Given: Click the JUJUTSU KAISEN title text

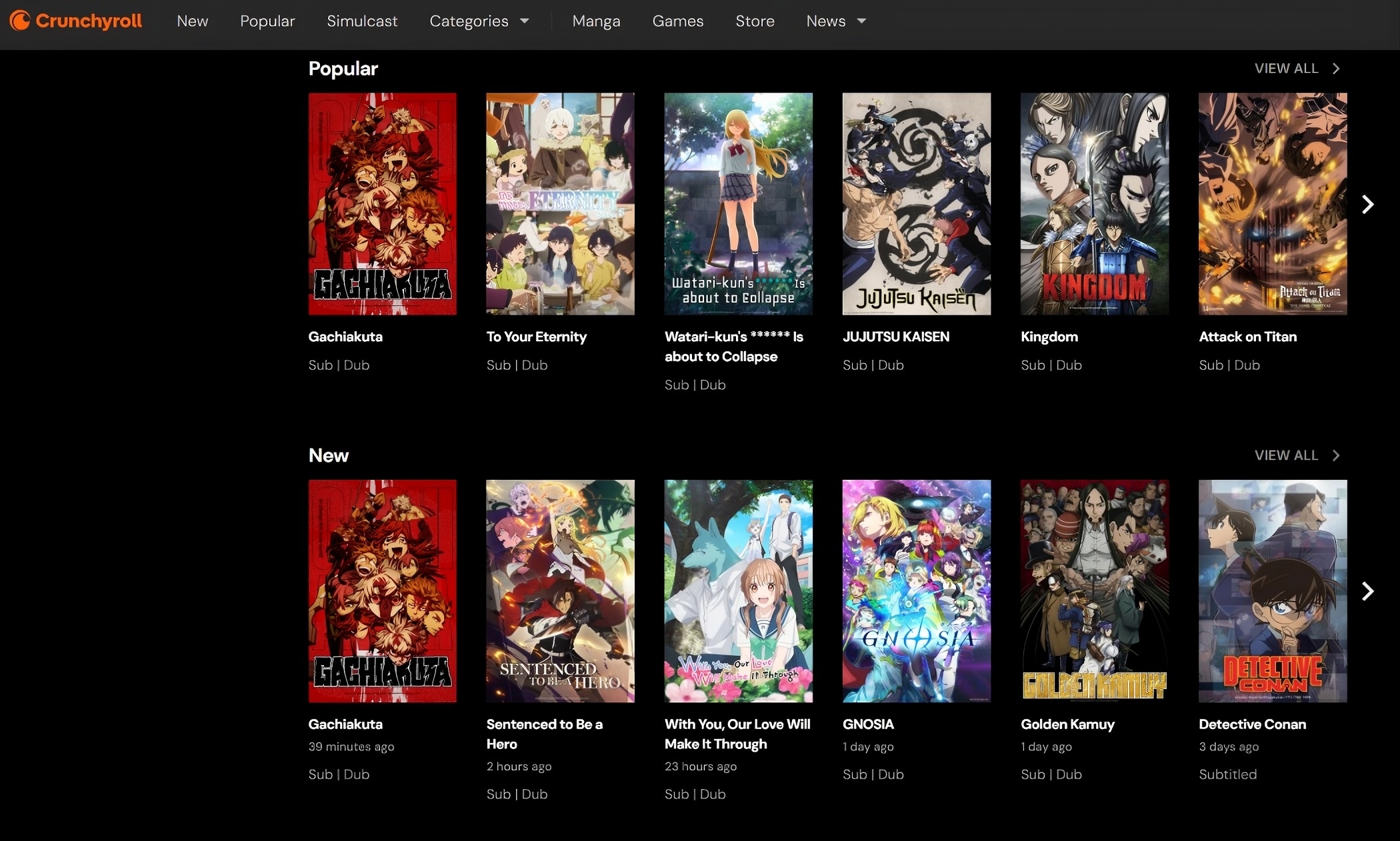Looking at the screenshot, I should point(896,337).
